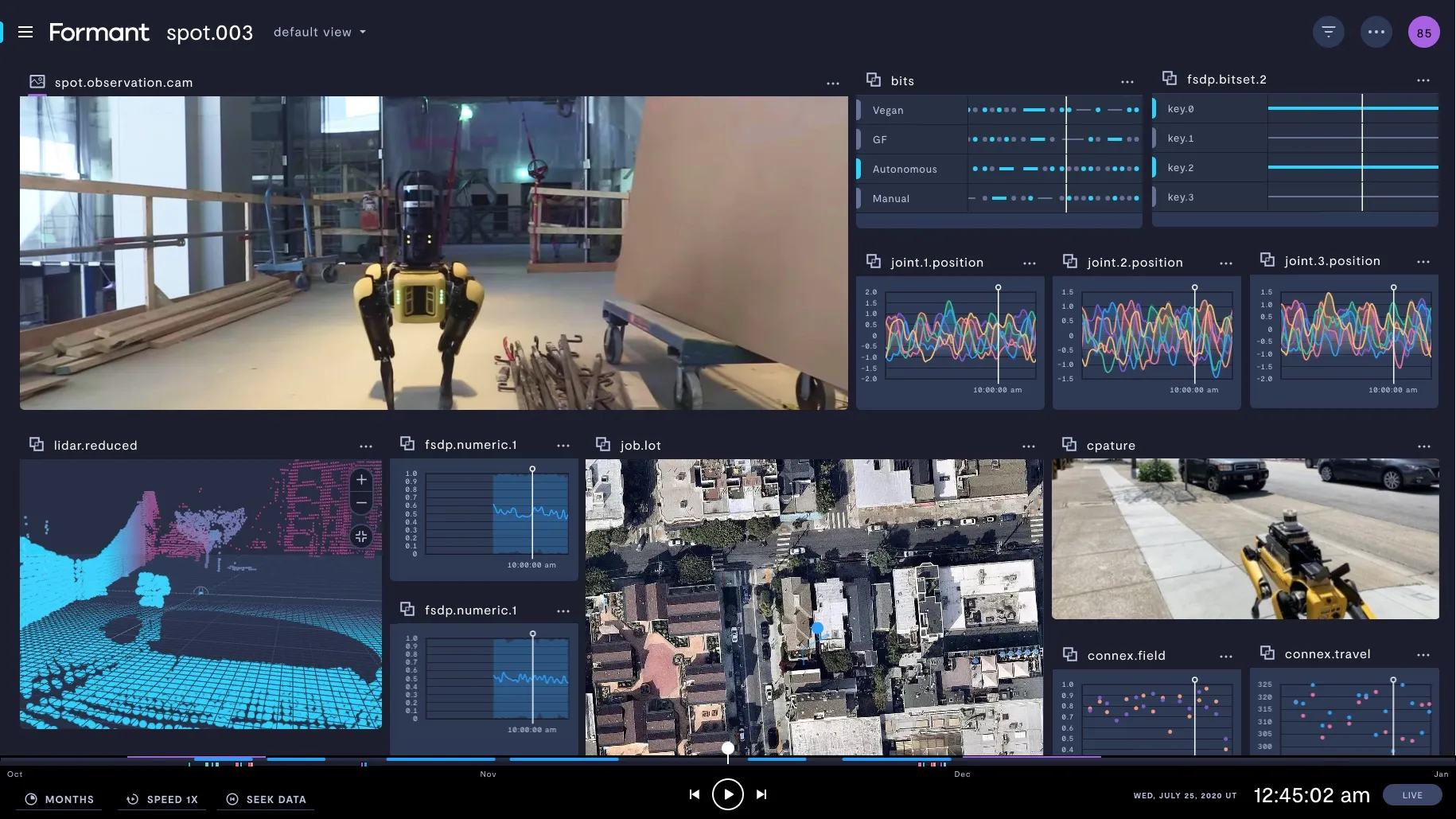Open spot.observation.cam panel options menu
Viewport: 1456px width, 819px height.
[x=832, y=84]
